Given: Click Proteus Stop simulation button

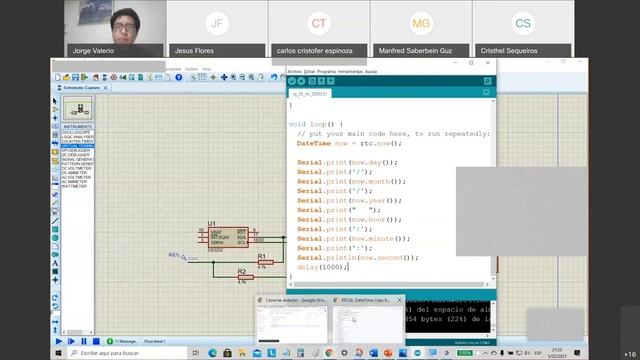Looking at the screenshot, I should (x=96, y=341).
